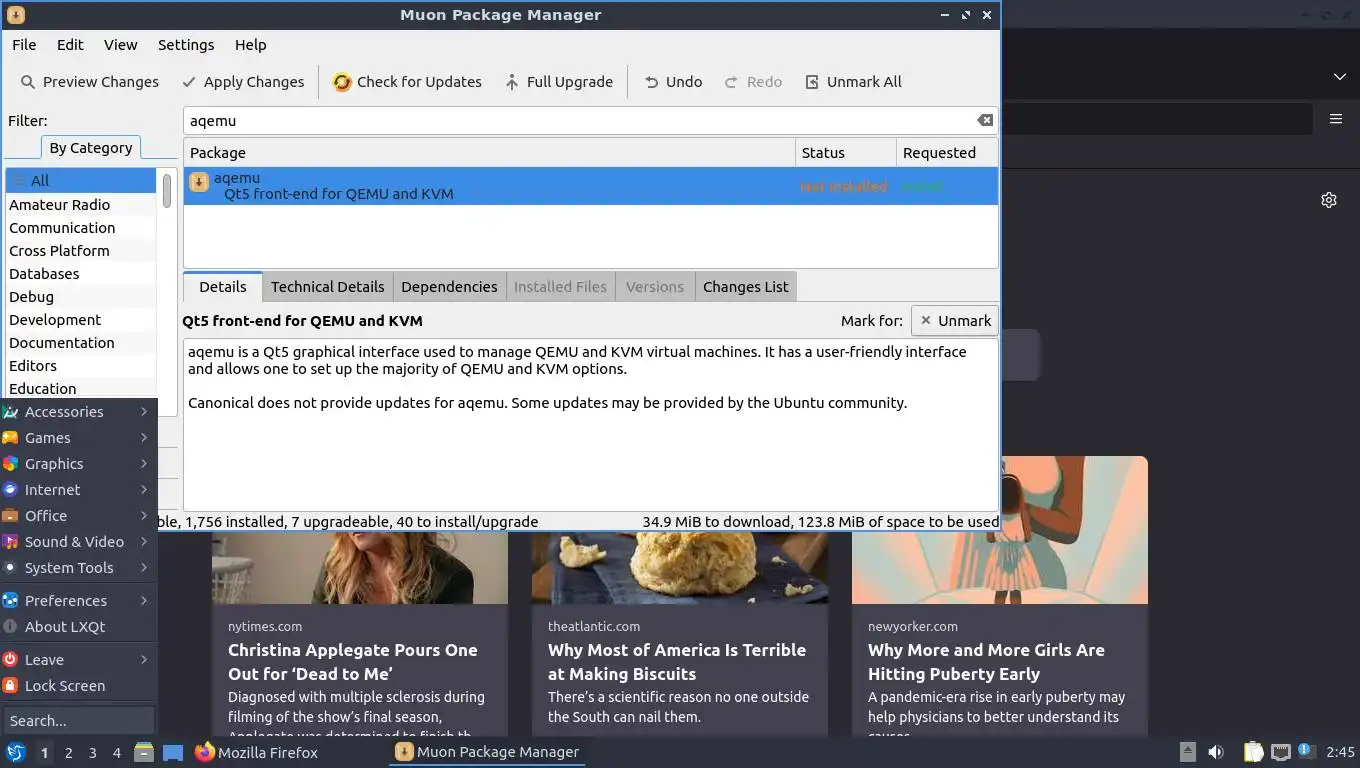This screenshot has height=768, width=1360.
Task: Sort by the Requested column header
Action: pos(947,153)
